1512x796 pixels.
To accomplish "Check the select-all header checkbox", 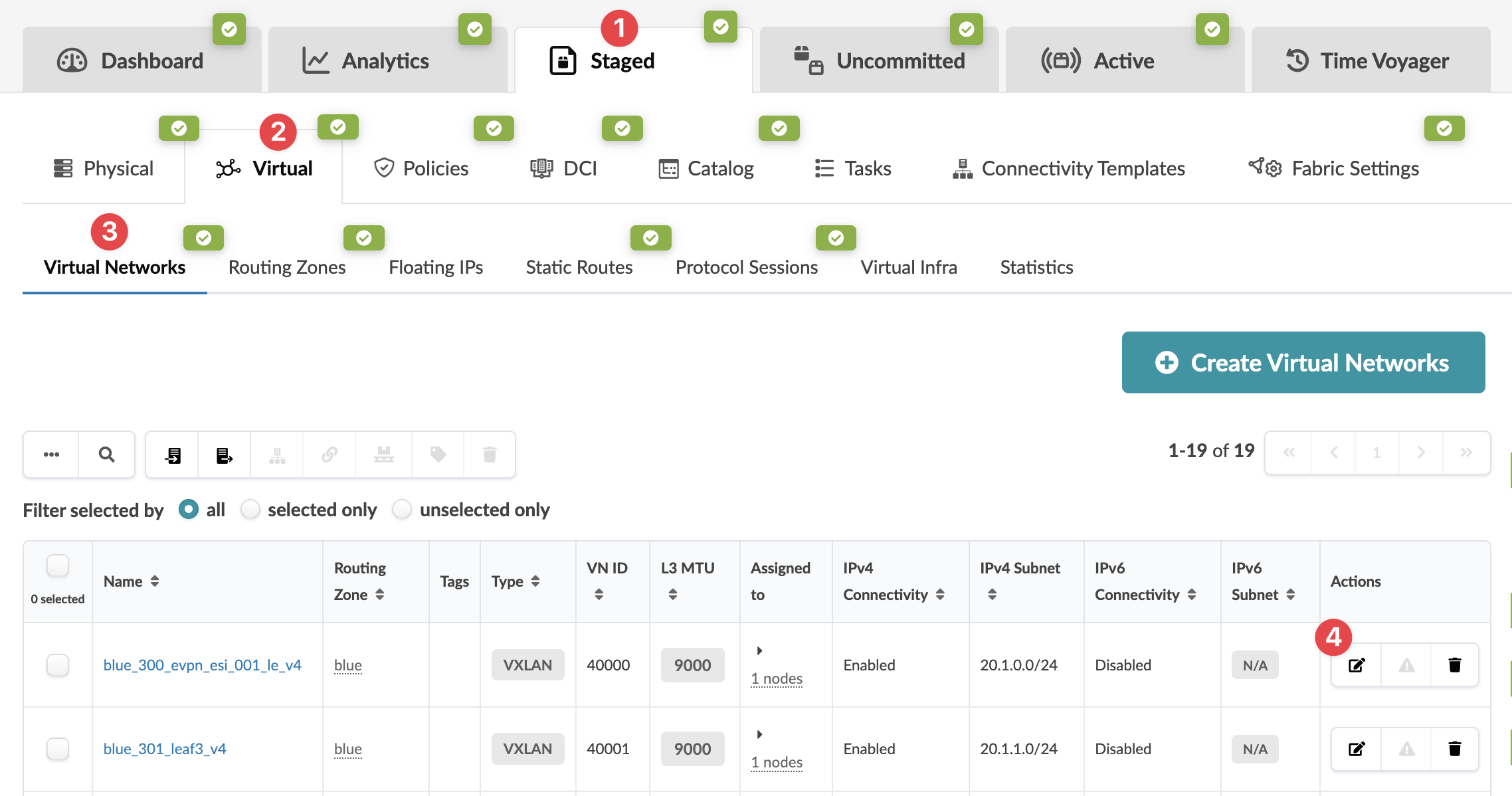I will click(x=58, y=566).
